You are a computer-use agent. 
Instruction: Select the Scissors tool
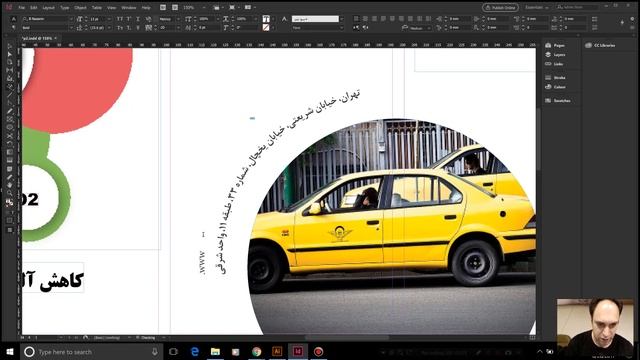[x=10, y=136]
